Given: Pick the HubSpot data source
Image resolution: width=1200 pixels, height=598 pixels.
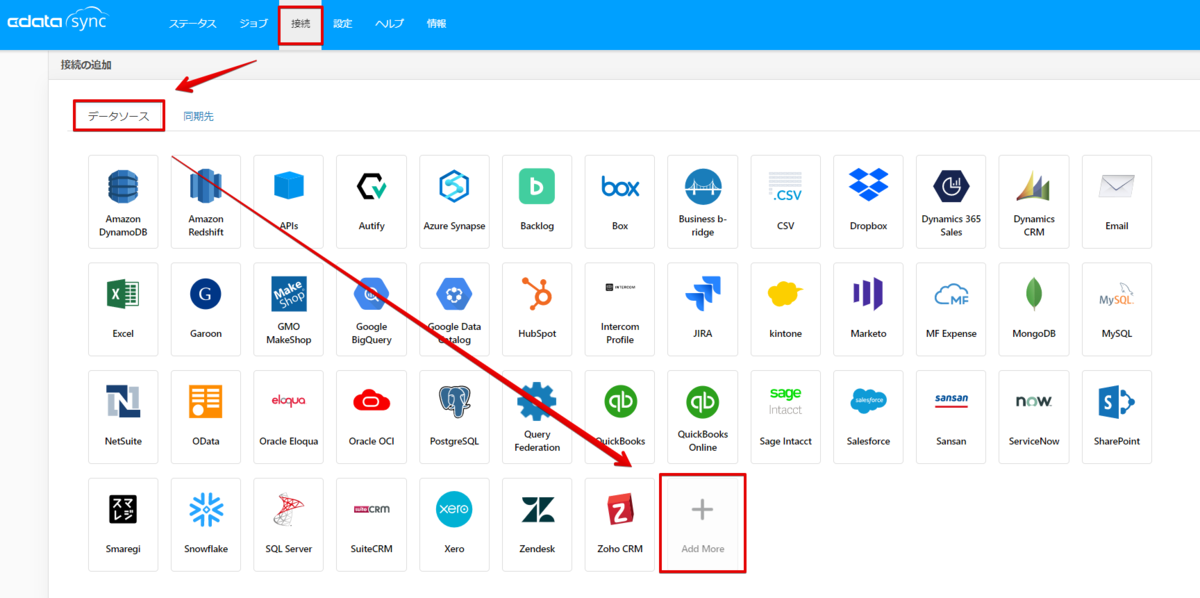Looking at the screenshot, I should (537, 310).
